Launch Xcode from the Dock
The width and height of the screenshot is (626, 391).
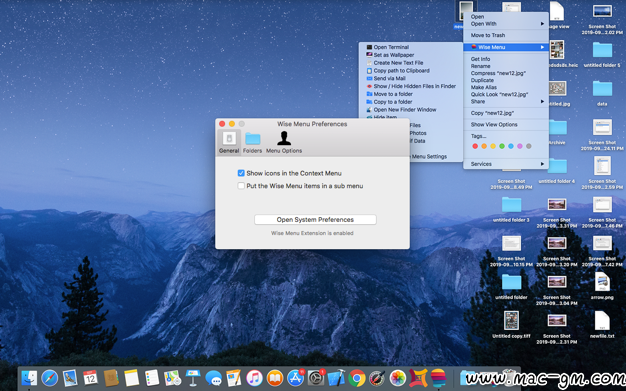click(337, 378)
